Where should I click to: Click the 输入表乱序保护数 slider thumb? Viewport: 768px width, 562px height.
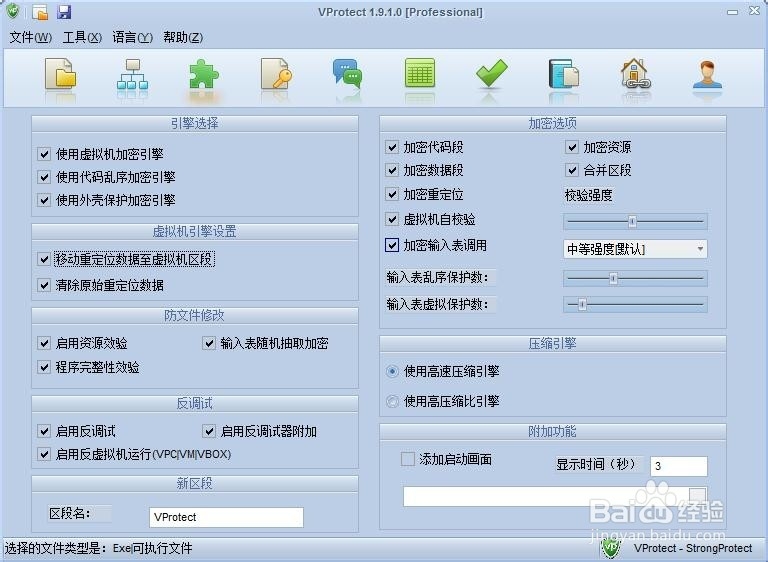click(613, 278)
